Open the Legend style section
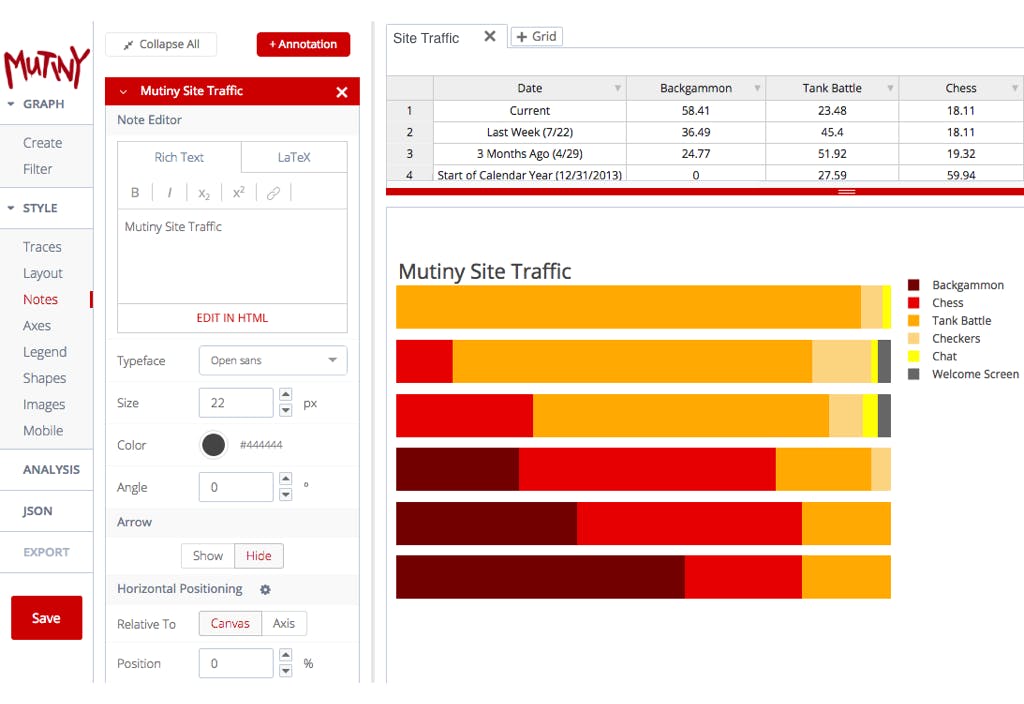Screen dimensions: 1024x704 (x=44, y=352)
